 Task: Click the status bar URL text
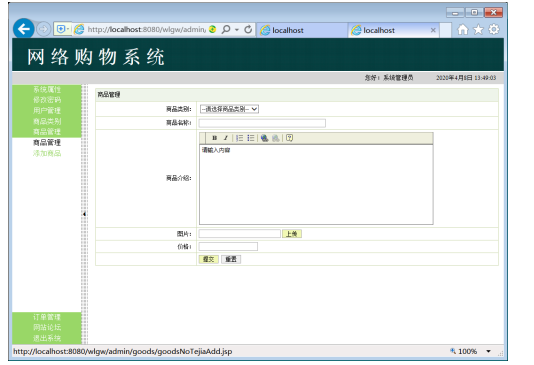[x=123, y=351]
